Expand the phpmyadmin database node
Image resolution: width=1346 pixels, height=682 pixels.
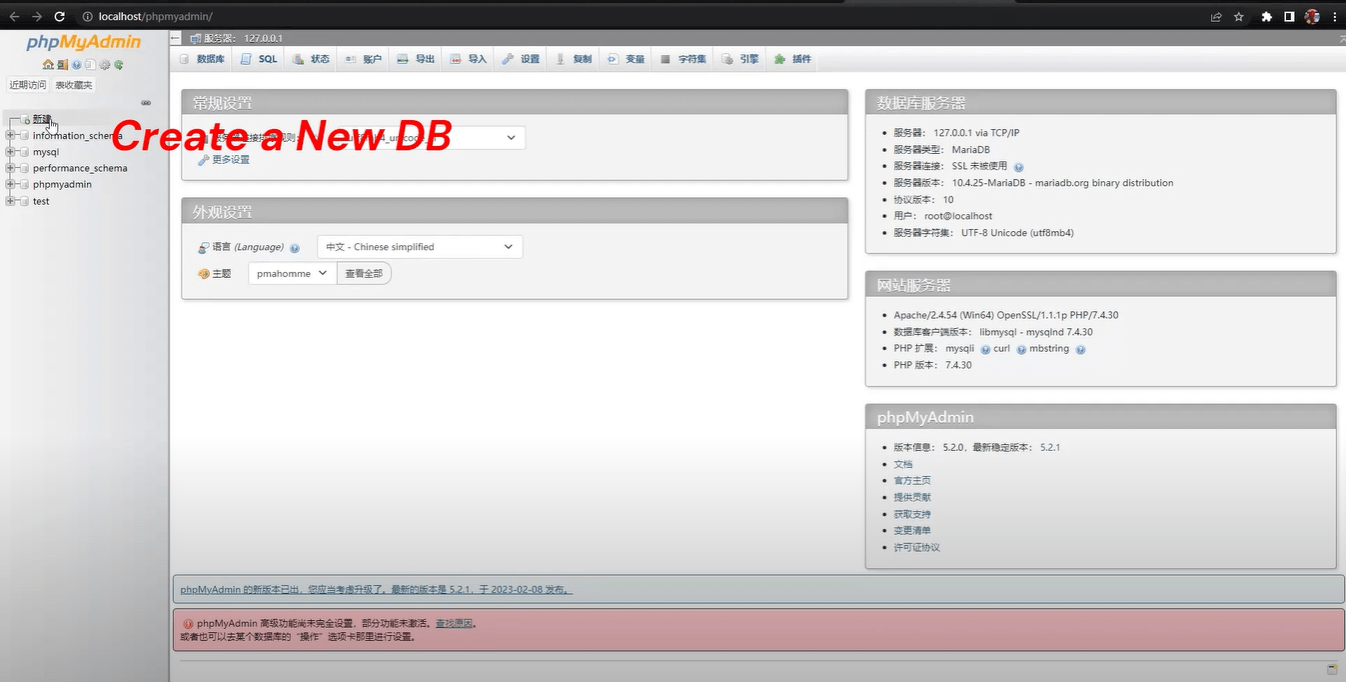point(10,184)
